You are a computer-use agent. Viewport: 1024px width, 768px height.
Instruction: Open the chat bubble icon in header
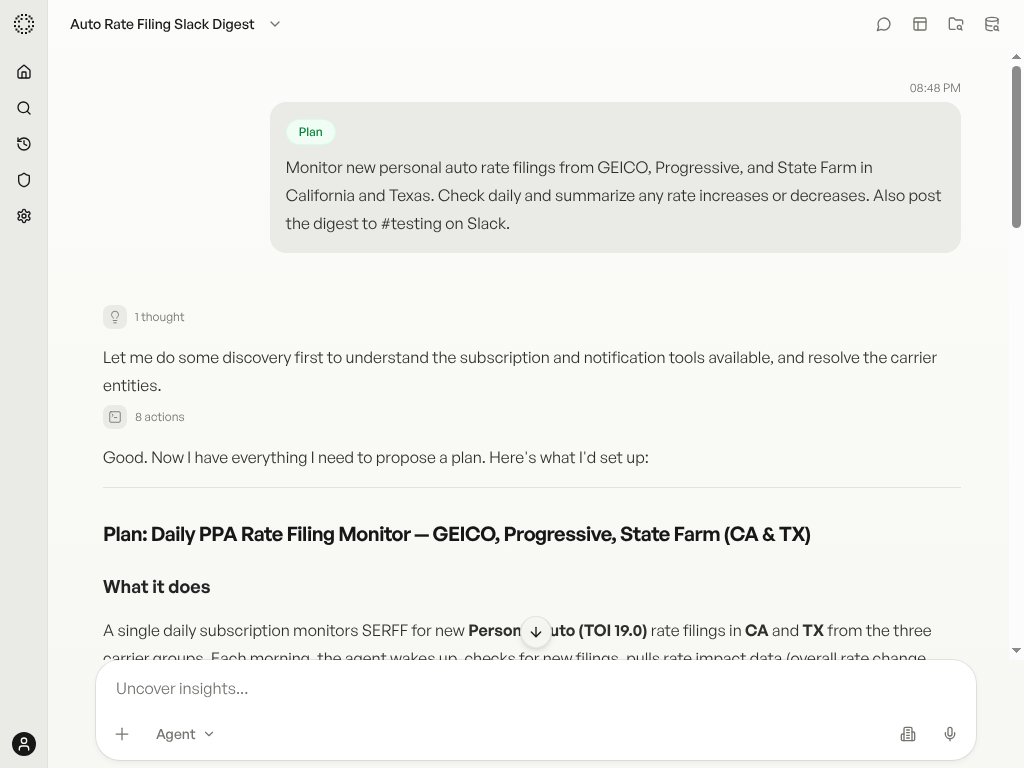883,24
